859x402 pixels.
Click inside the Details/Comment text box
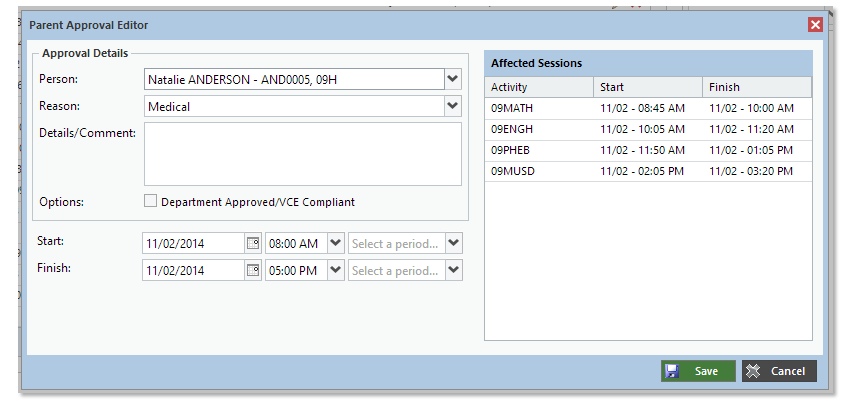pyautogui.click(x=302, y=154)
